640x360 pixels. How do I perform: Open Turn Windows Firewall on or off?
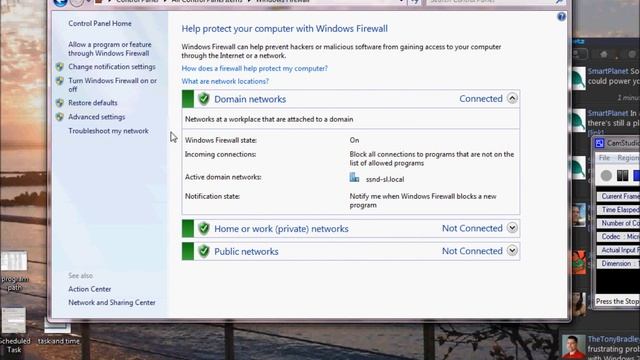point(112,85)
